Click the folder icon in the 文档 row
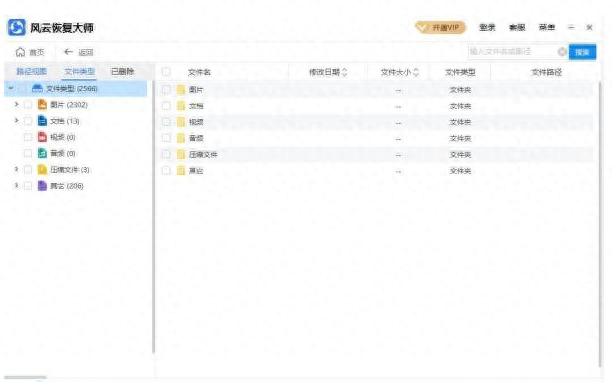613x382 pixels. point(181,106)
